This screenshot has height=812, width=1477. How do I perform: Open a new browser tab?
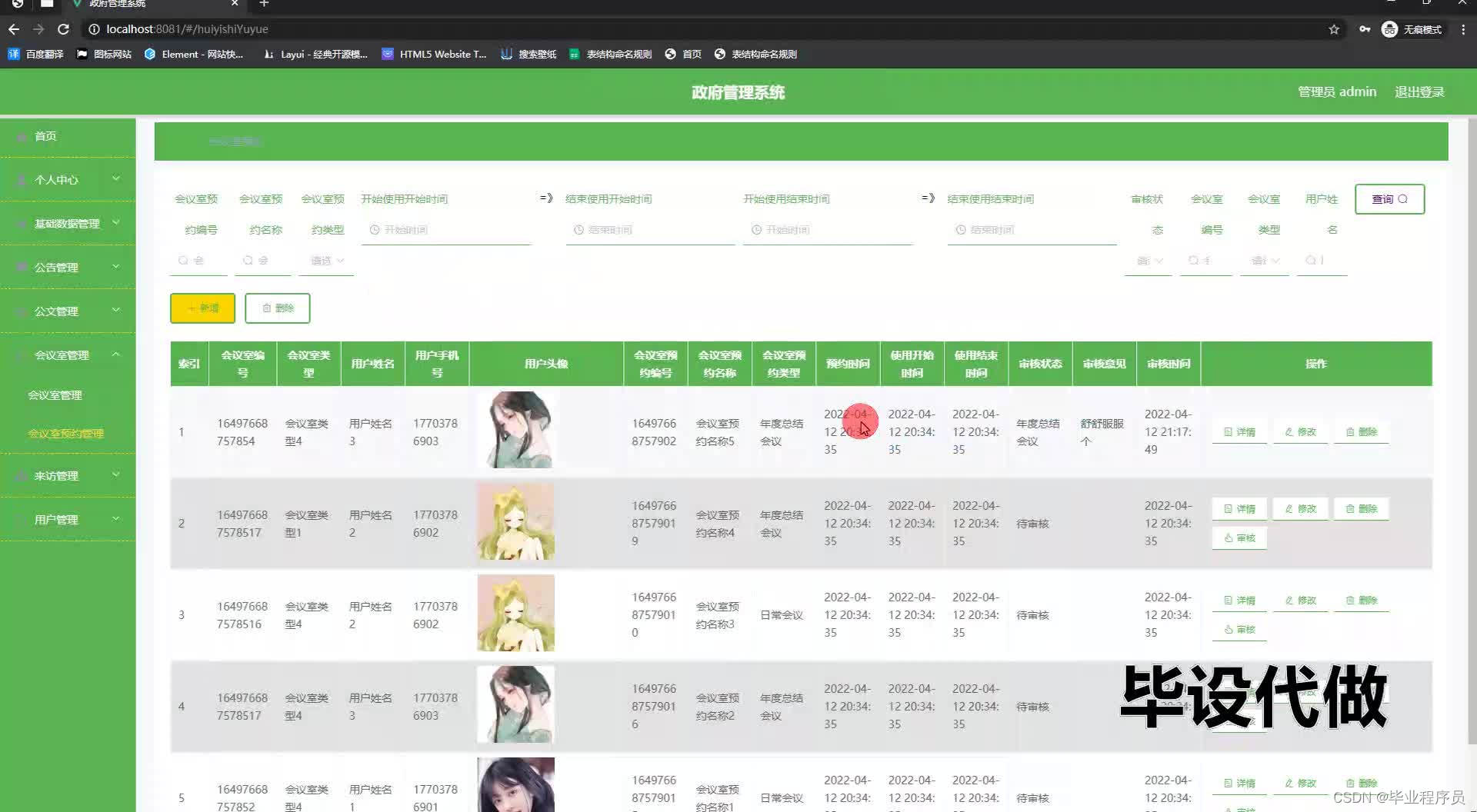coord(264,4)
